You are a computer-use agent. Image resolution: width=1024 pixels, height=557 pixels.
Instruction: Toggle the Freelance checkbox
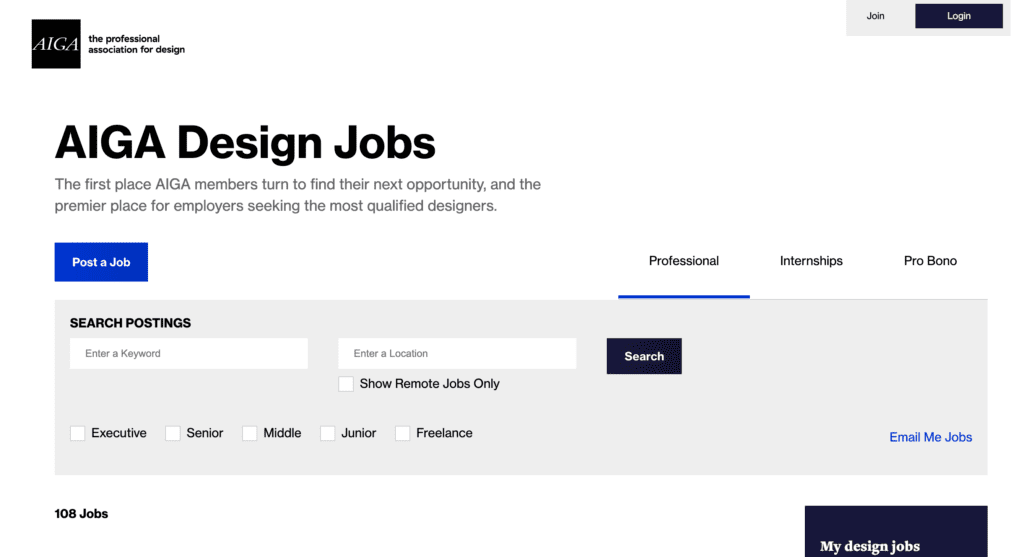(x=402, y=434)
